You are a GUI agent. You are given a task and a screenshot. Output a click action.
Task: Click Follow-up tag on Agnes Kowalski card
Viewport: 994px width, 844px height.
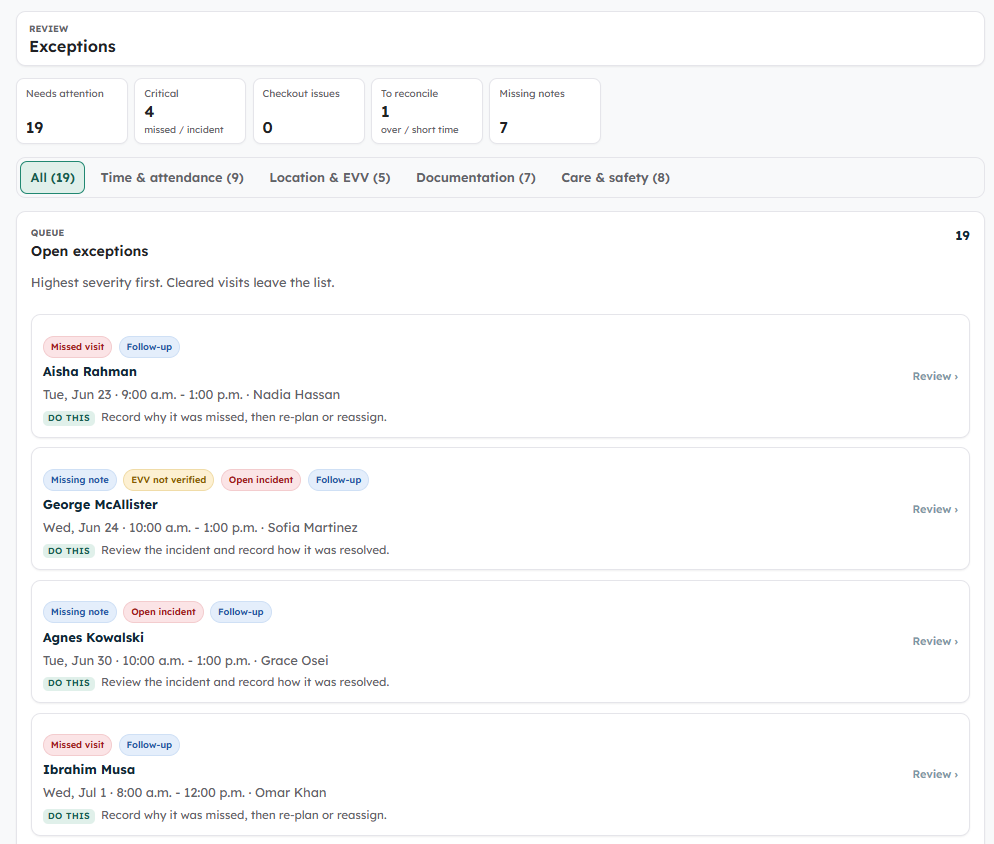(x=241, y=612)
